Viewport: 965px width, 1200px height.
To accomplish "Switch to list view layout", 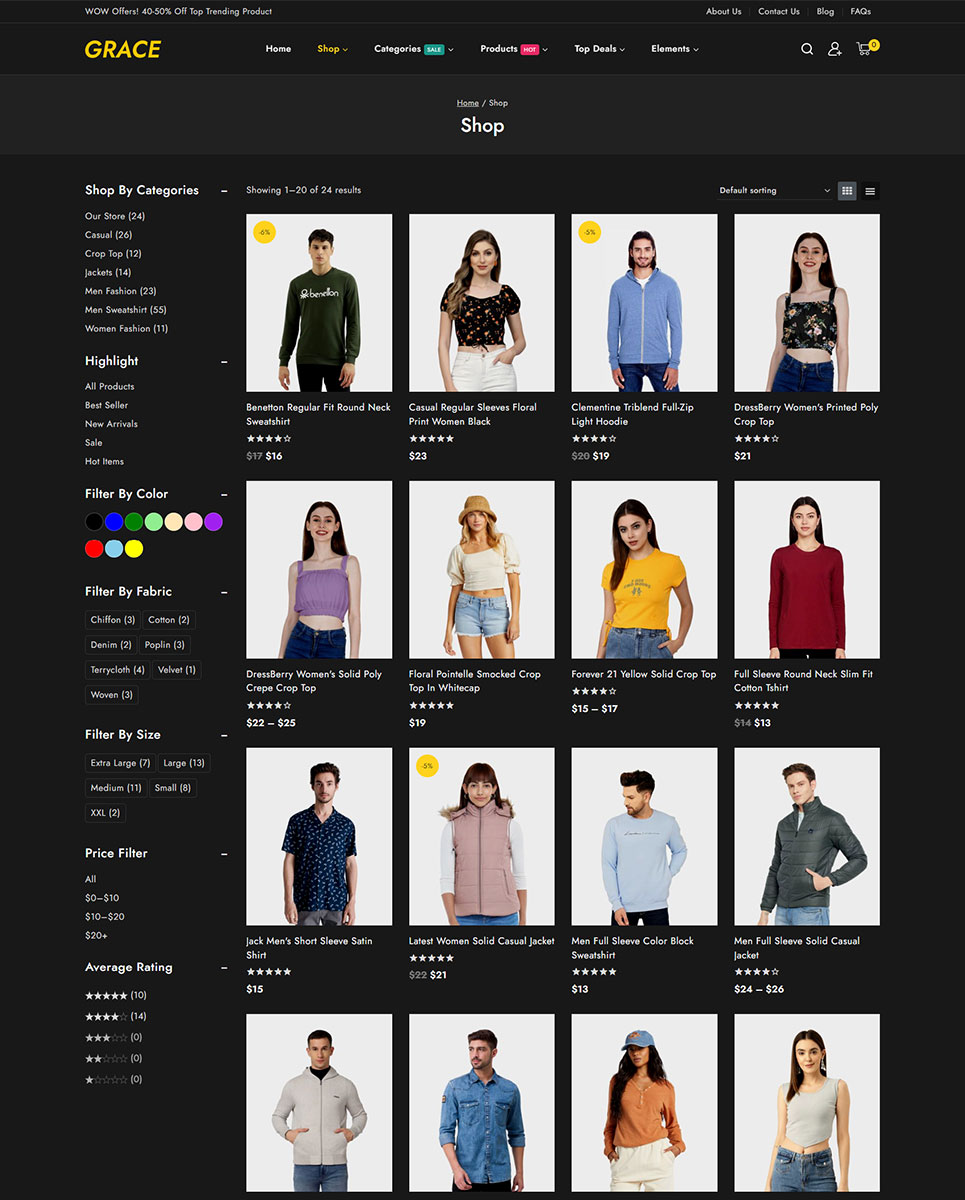I will [870, 191].
